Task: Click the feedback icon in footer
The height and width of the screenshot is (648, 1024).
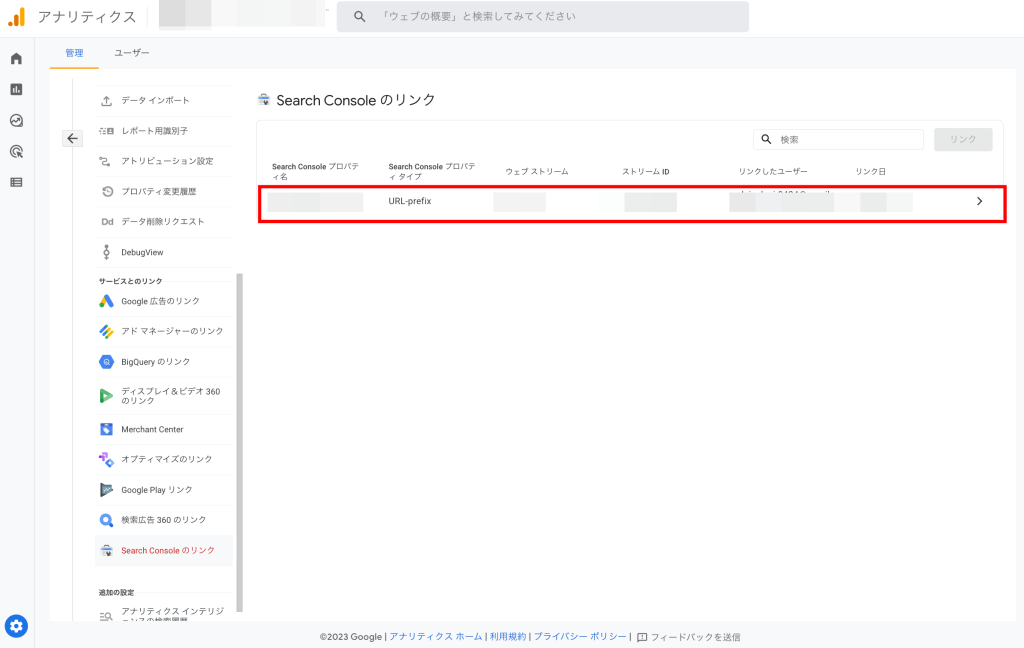Action: (x=642, y=638)
